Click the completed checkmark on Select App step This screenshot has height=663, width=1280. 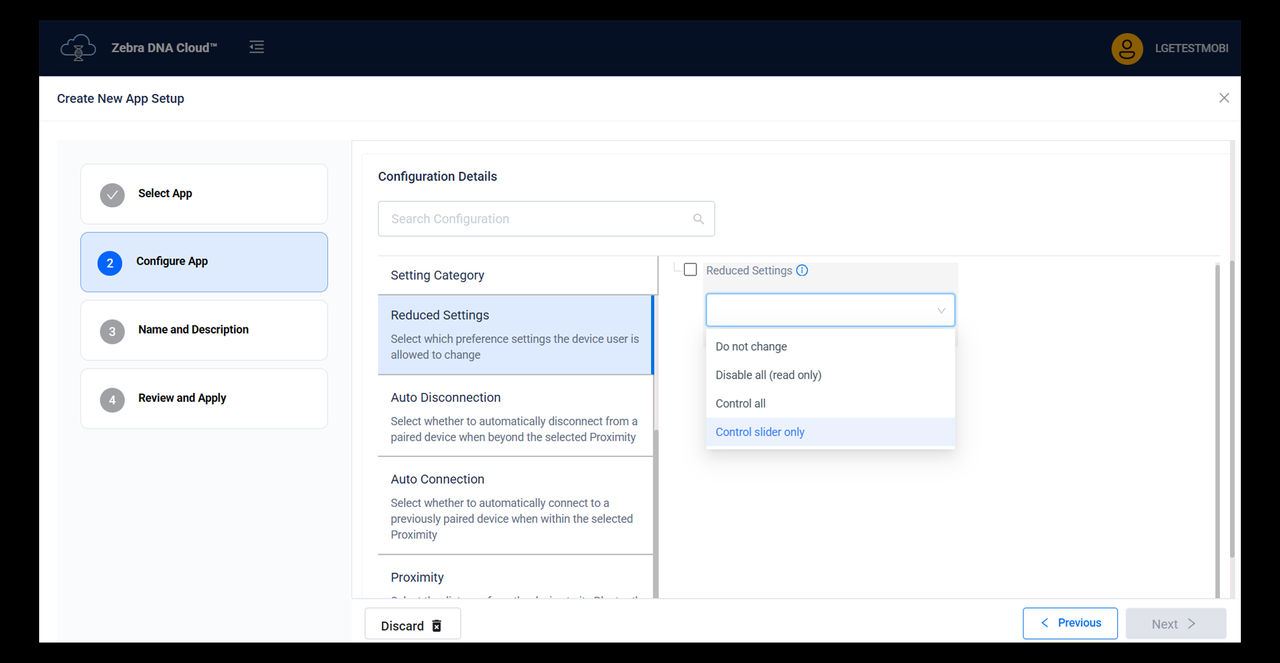112,194
